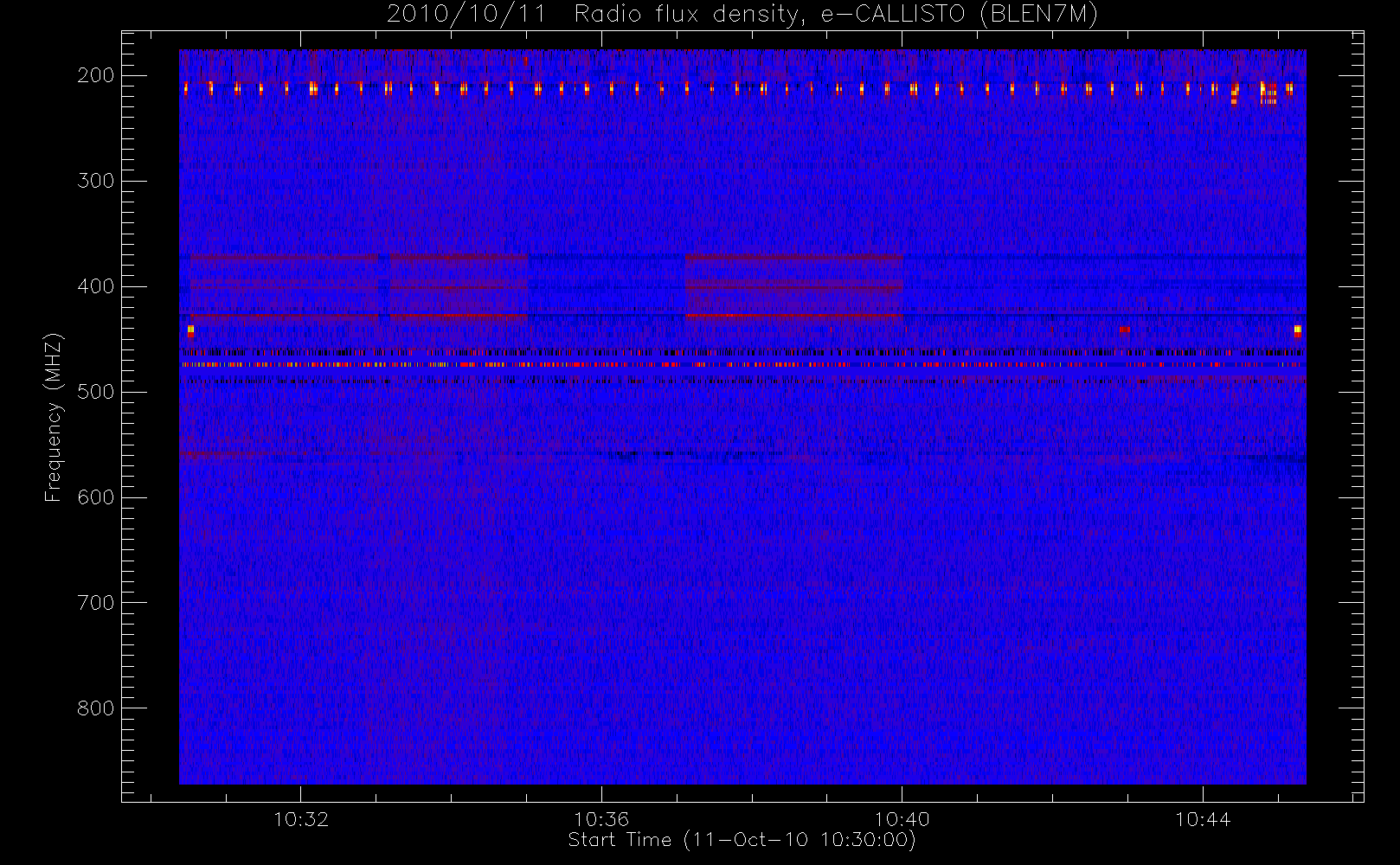Click the 700 frequency tick label
The height and width of the screenshot is (865, 1400).
(96, 603)
